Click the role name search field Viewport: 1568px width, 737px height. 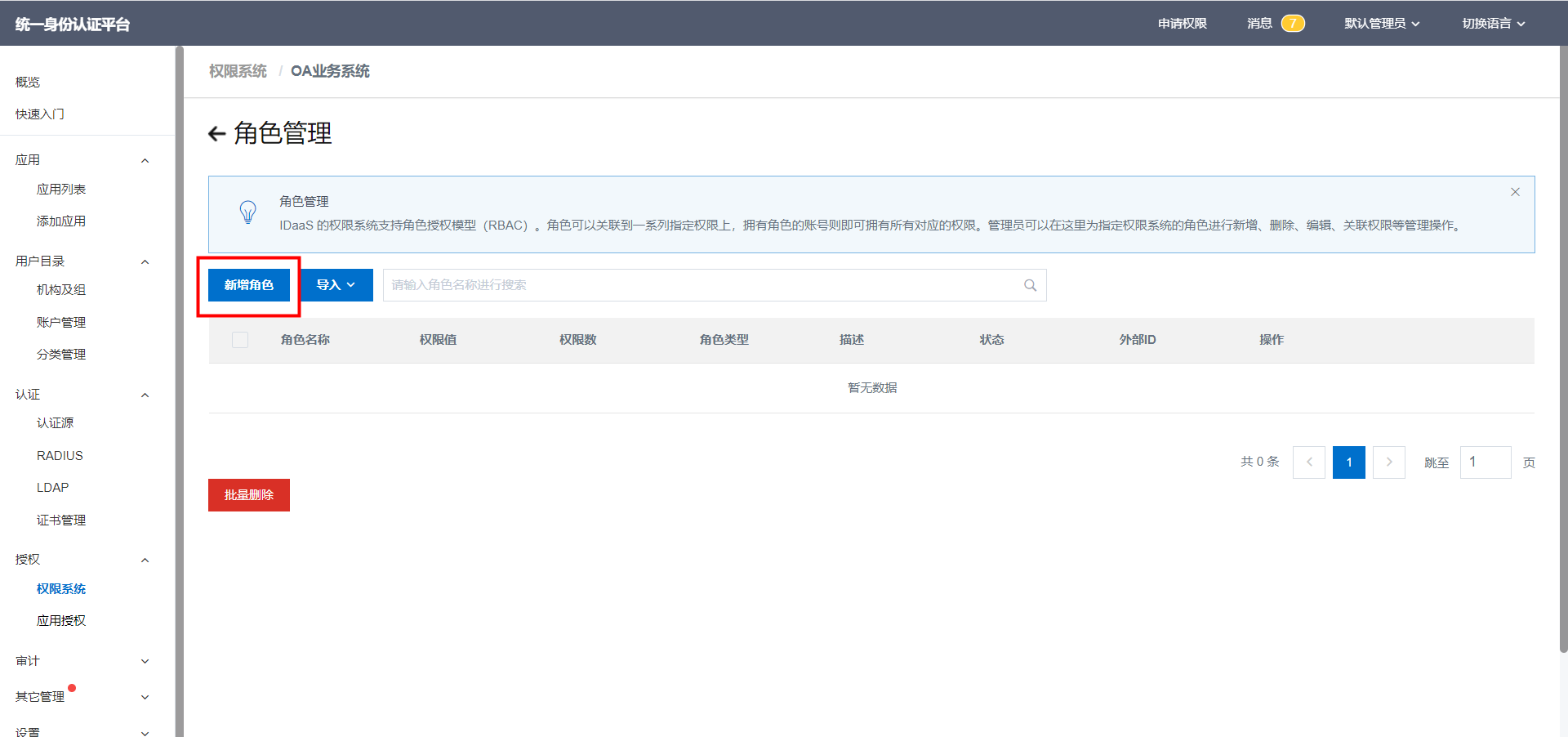tap(702, 285)
